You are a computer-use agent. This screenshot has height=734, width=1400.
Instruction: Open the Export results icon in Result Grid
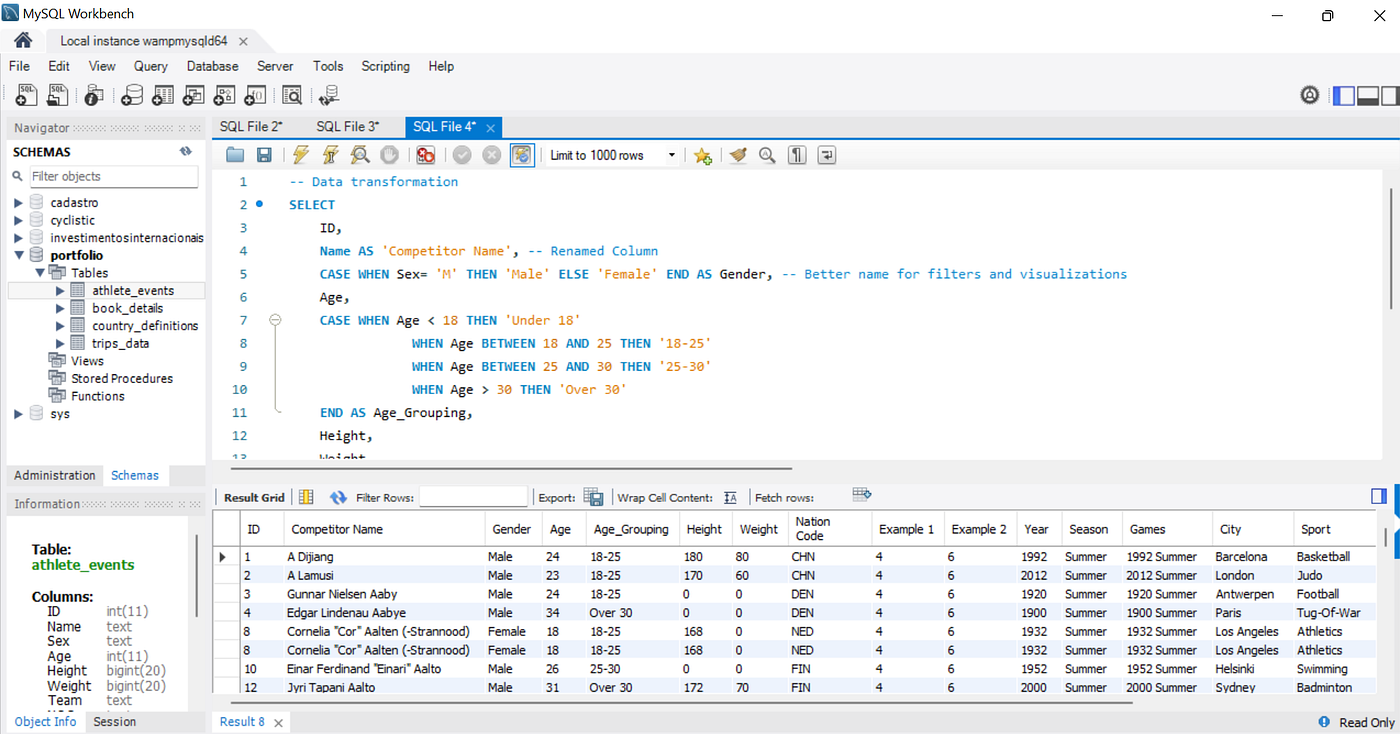tap(593, 497)
